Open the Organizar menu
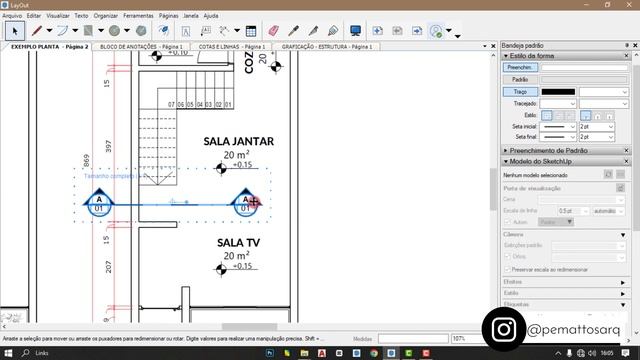This screenshot has width=640, height=360. click(x=106, y=16)
